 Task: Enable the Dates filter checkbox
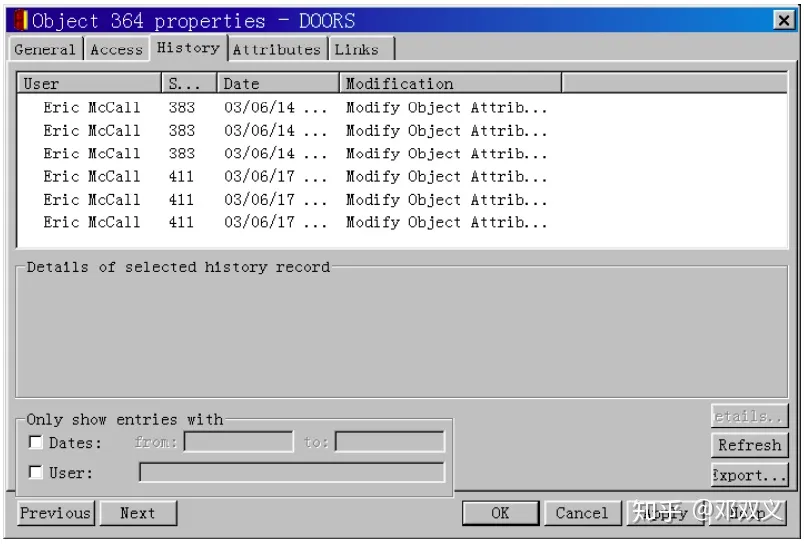coord(36,443)
